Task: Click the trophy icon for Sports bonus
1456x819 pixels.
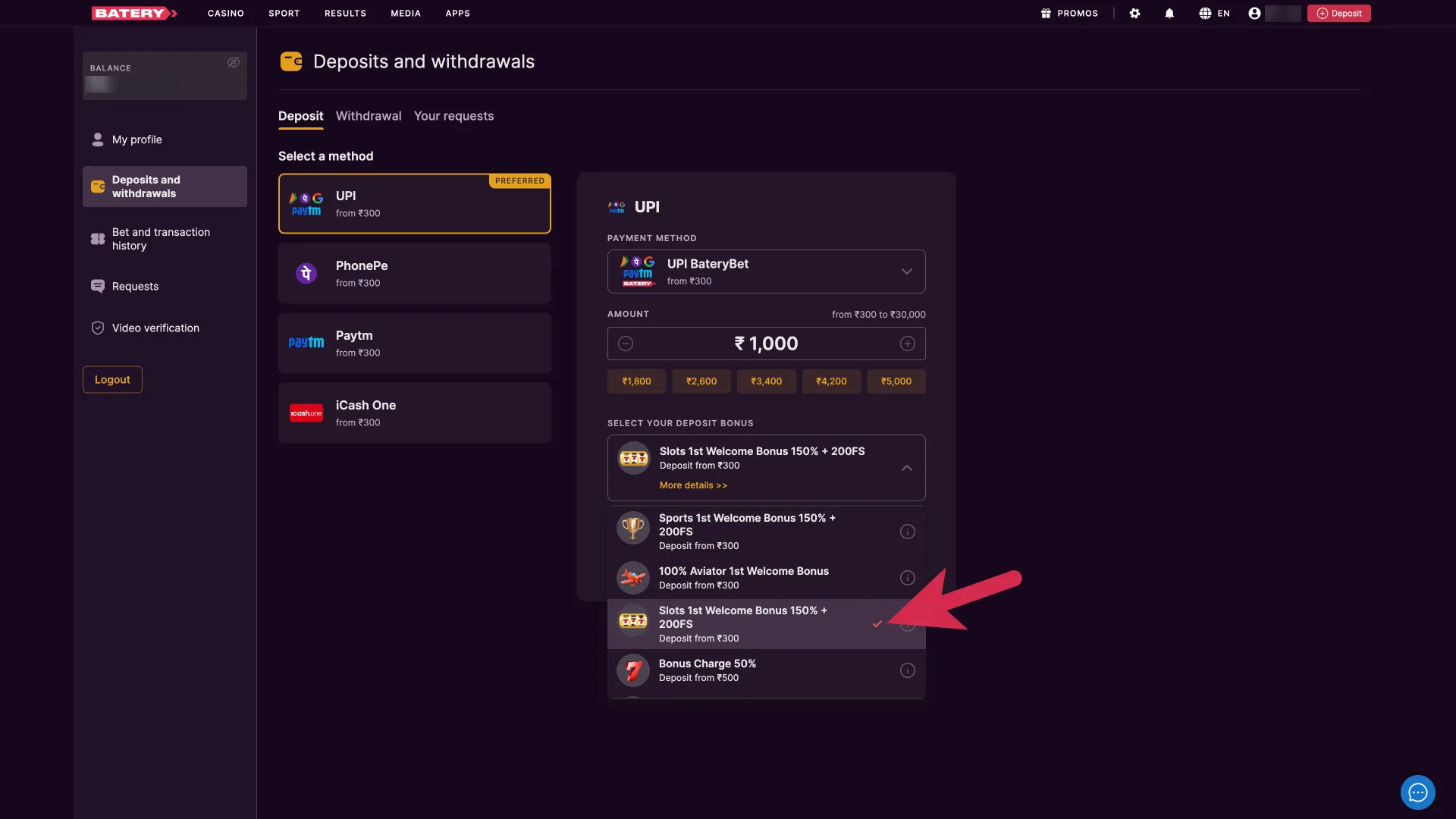Action: (x=632, y=528)
